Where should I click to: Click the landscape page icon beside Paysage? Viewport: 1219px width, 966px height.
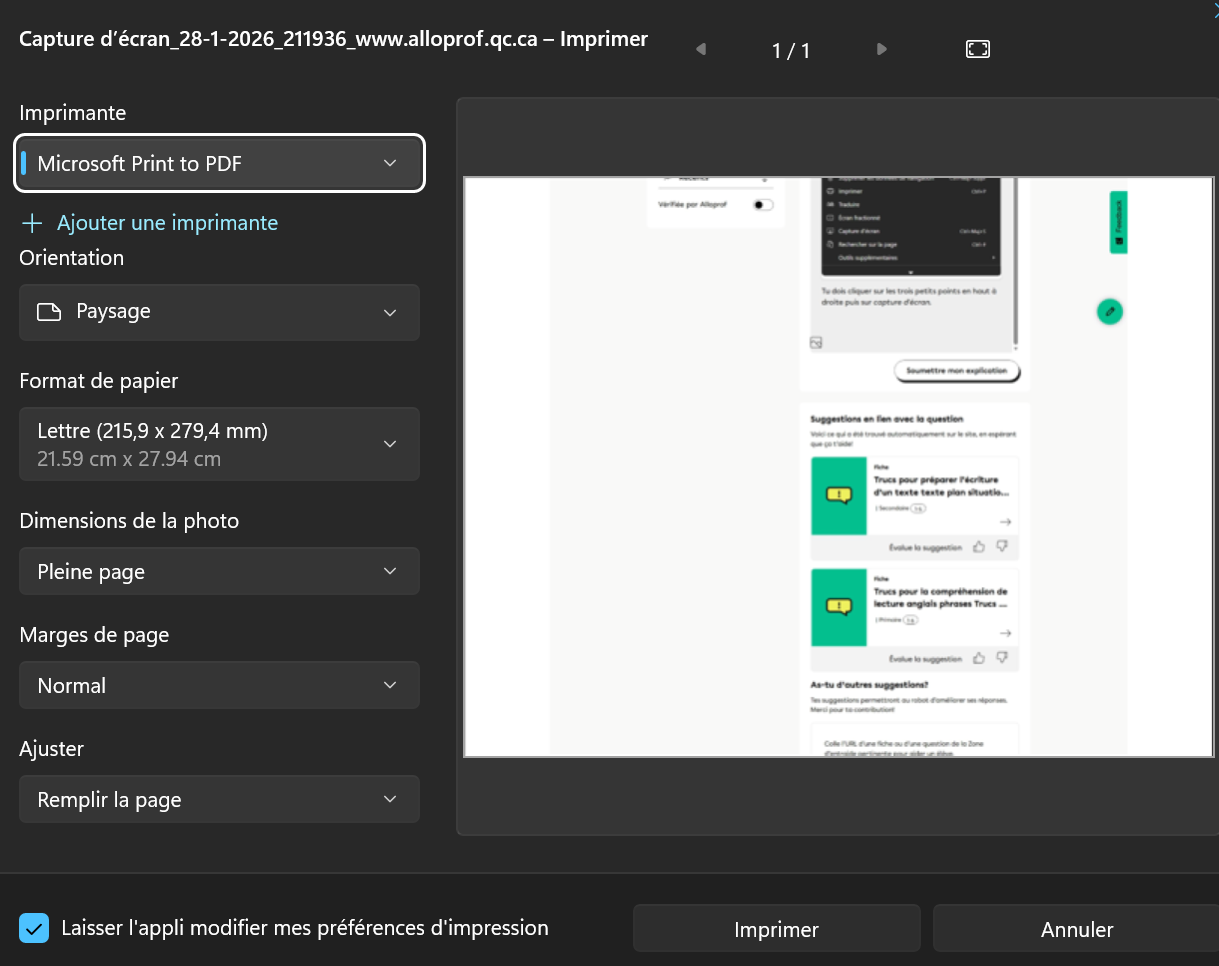(x=49, y=312)
